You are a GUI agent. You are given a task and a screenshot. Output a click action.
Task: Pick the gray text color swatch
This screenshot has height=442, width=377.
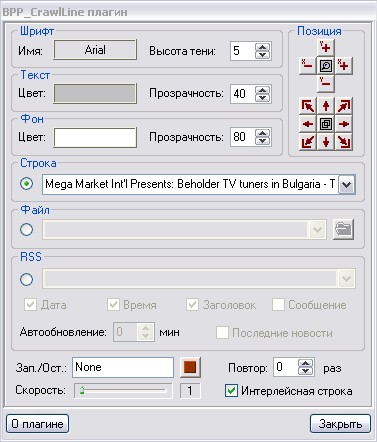95,93
